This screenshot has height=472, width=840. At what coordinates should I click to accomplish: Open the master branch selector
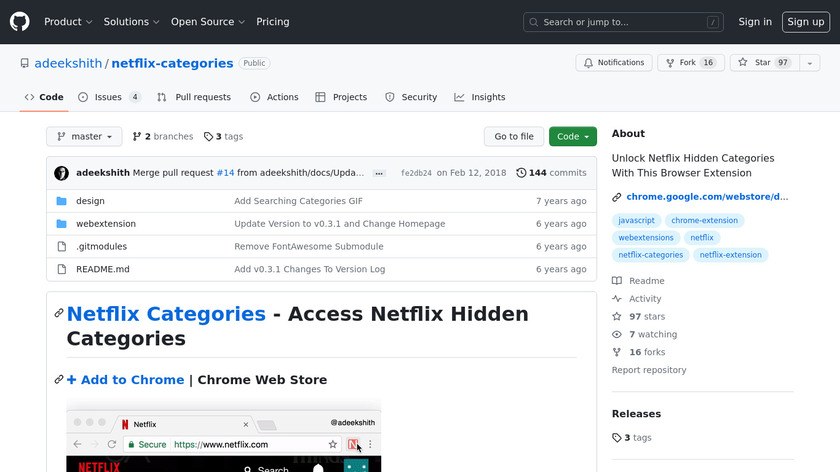[x=84, y=137]
